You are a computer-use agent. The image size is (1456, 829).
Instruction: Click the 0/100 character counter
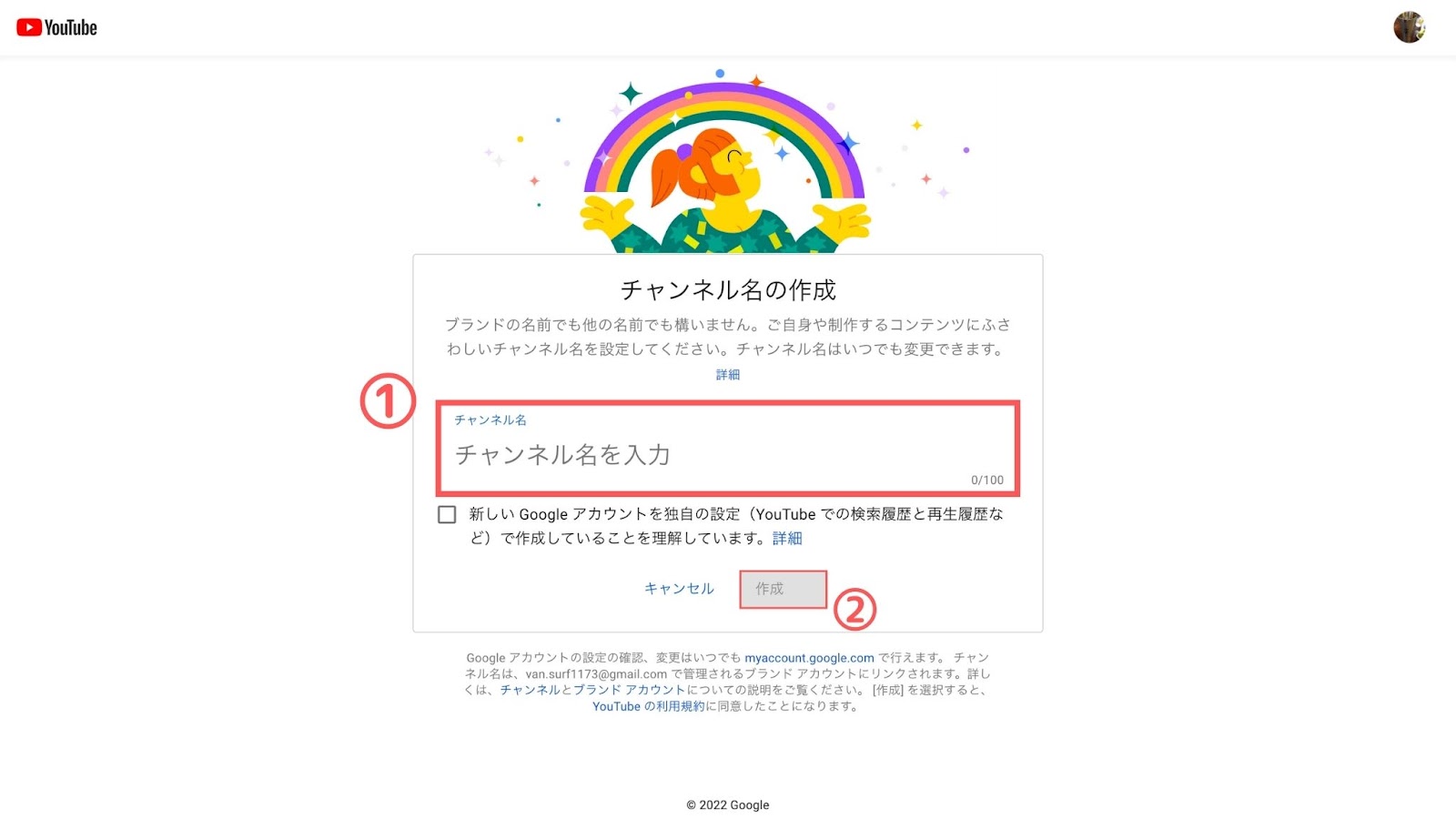pyautogui.click(x=987, y=480)
